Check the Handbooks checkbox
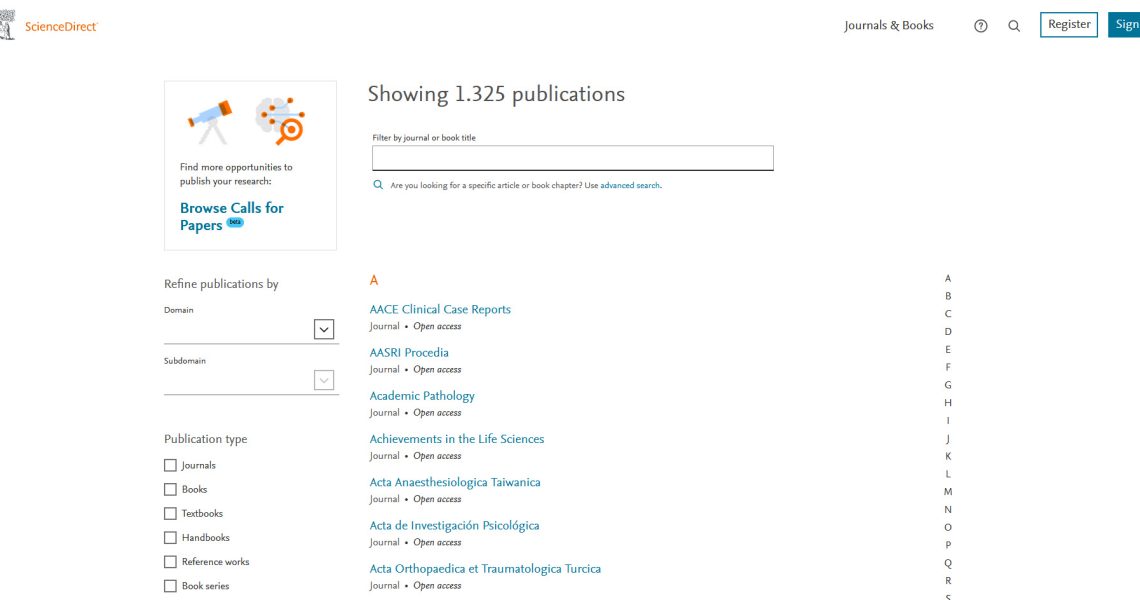This screenshot has height=600, width=1140. [x=170, y=537]
